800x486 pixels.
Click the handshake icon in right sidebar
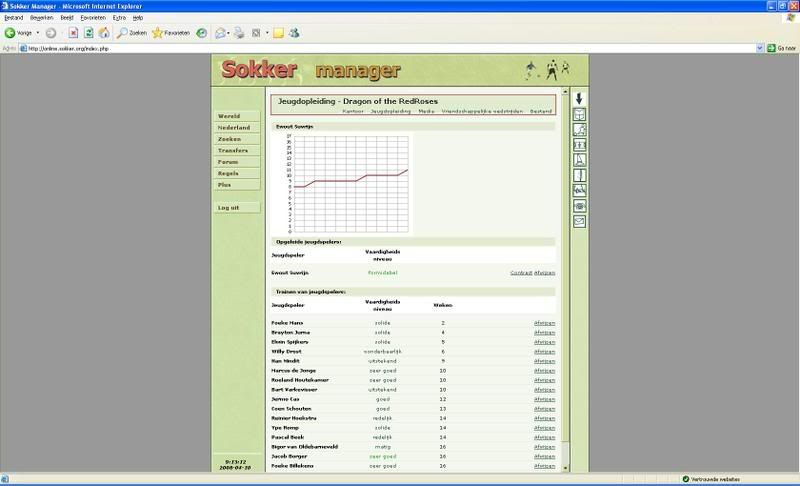coord(579,191)
